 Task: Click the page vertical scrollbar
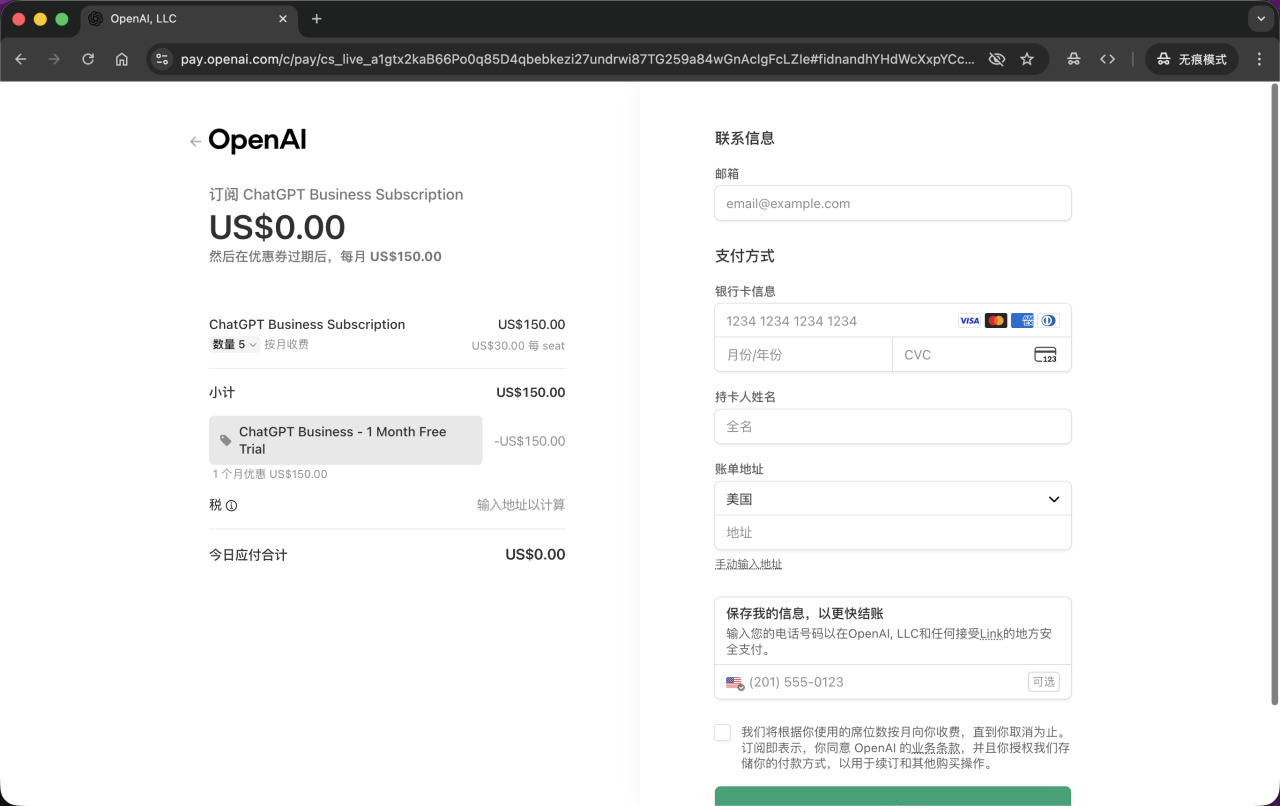(x=1274, y=394)
